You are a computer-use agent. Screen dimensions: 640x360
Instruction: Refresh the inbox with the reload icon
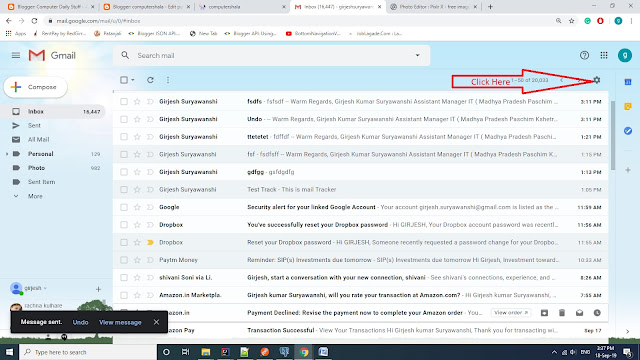(150, 80)
